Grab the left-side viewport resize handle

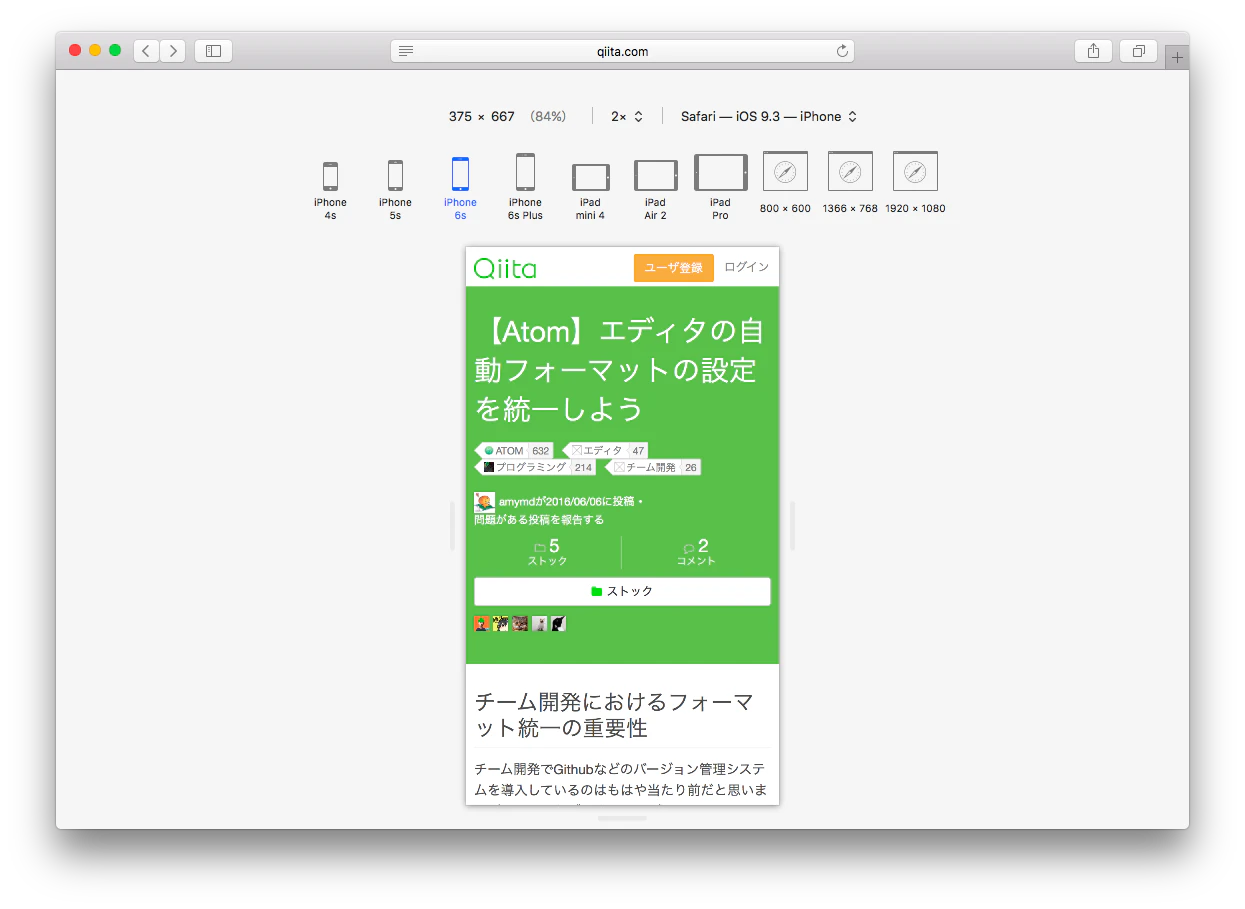[x=452, y=526]
